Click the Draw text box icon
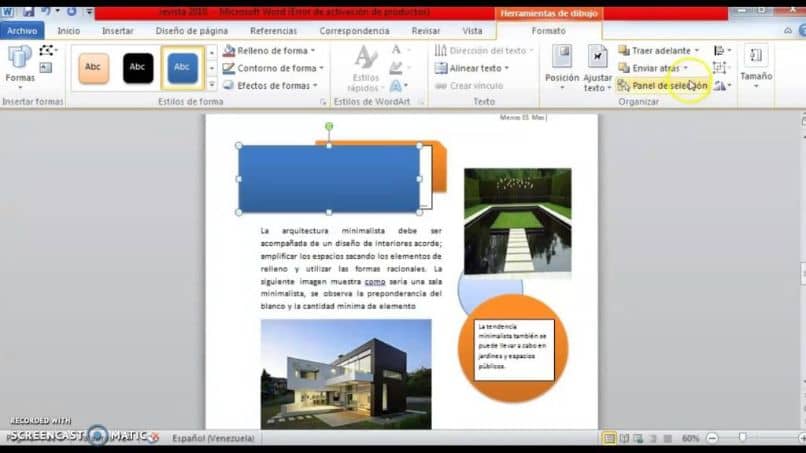This screenshot has height=453, width=806. coord(46,67)
